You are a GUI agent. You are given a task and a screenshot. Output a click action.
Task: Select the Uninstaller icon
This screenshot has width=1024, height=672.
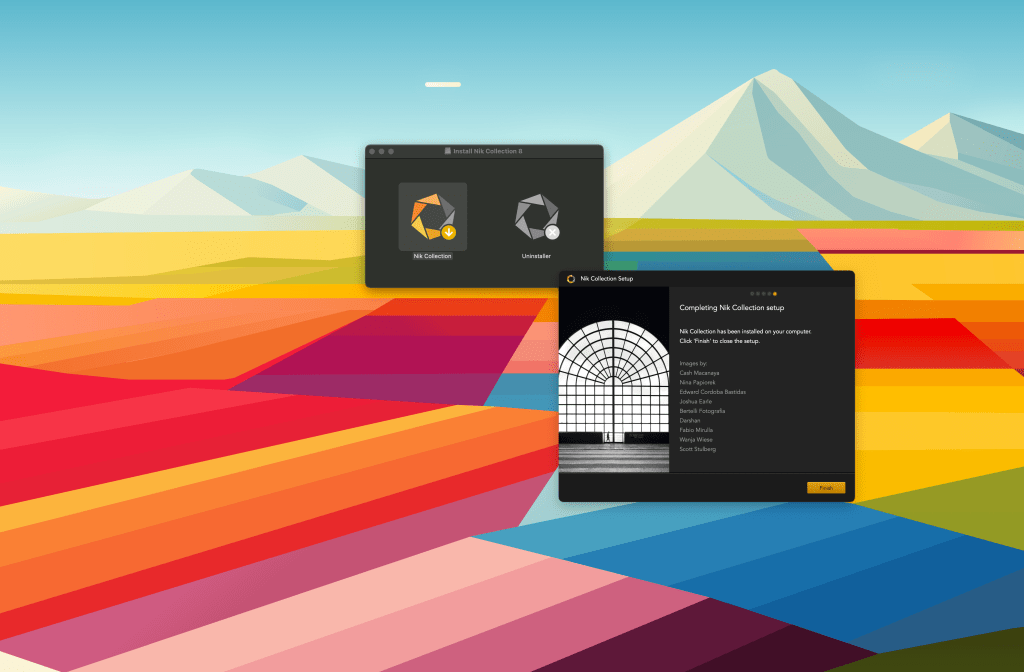coord(536,217)
